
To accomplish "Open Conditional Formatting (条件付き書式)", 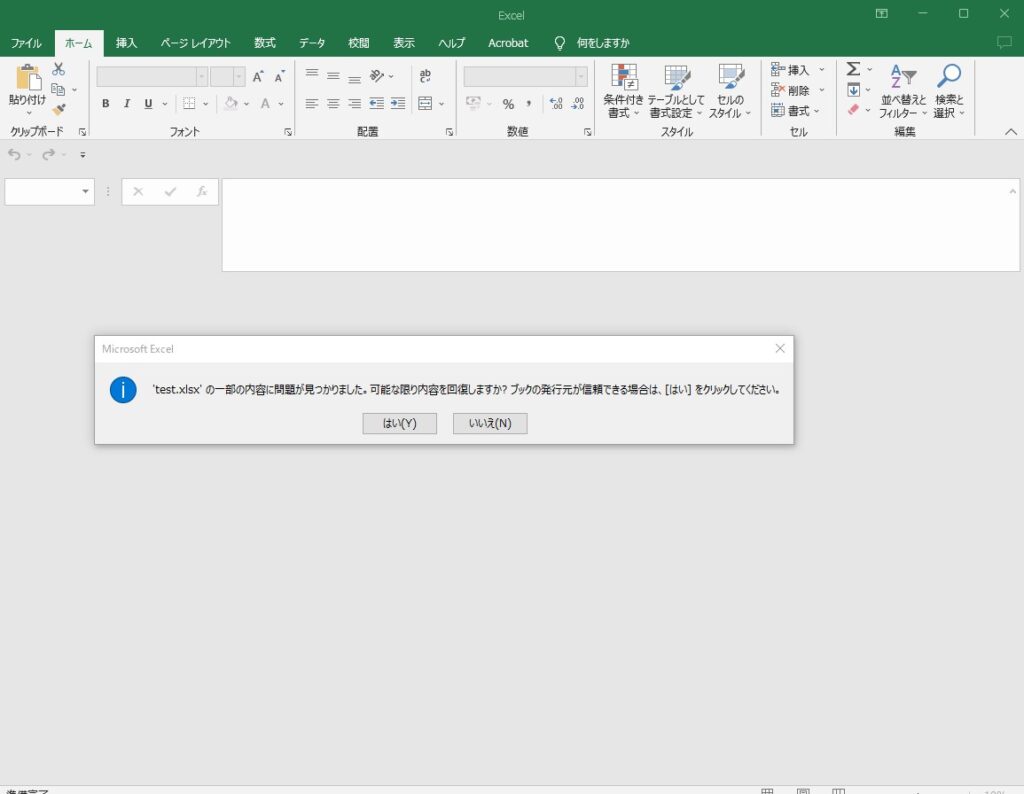I will pos(623,90).
